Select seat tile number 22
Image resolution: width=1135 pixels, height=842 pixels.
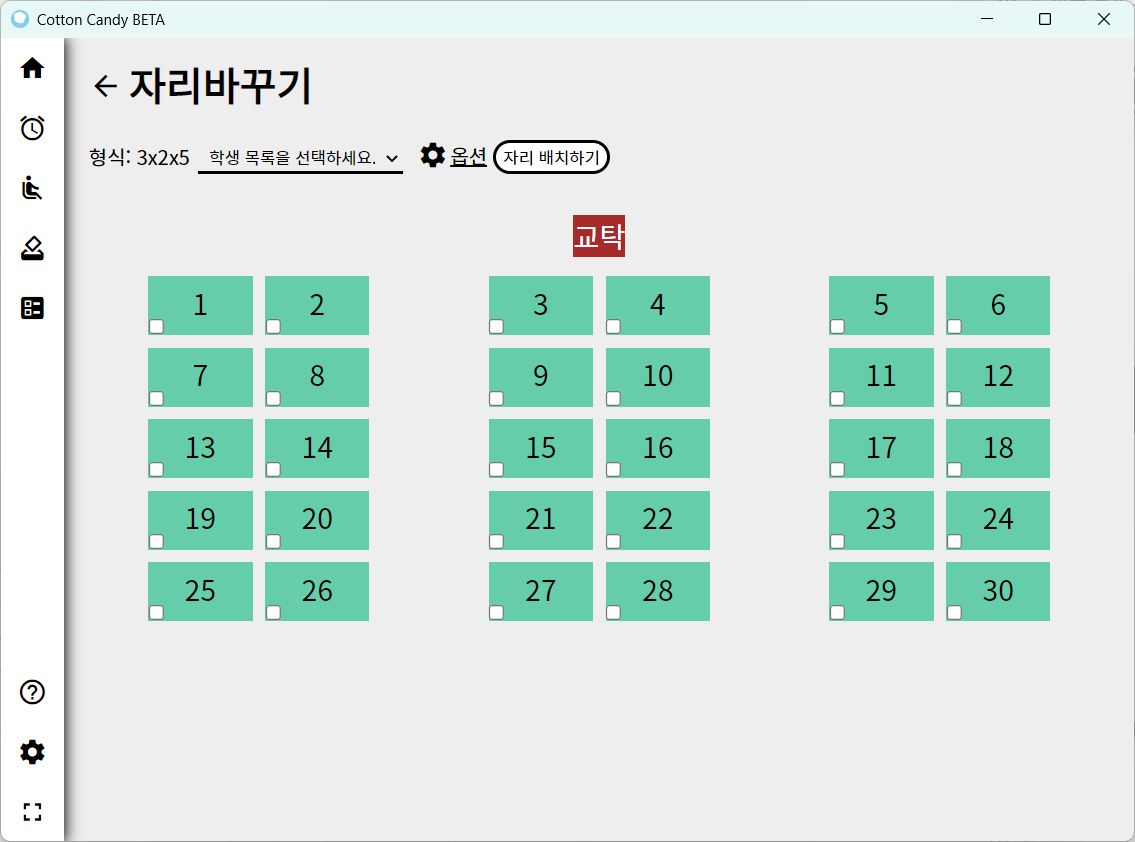point(657,520)
